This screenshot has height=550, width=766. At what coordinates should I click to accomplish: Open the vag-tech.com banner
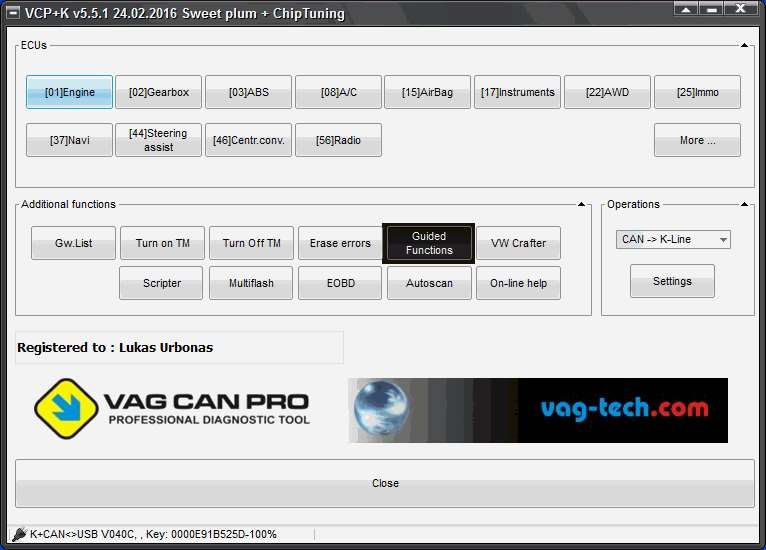click(538, 410)
